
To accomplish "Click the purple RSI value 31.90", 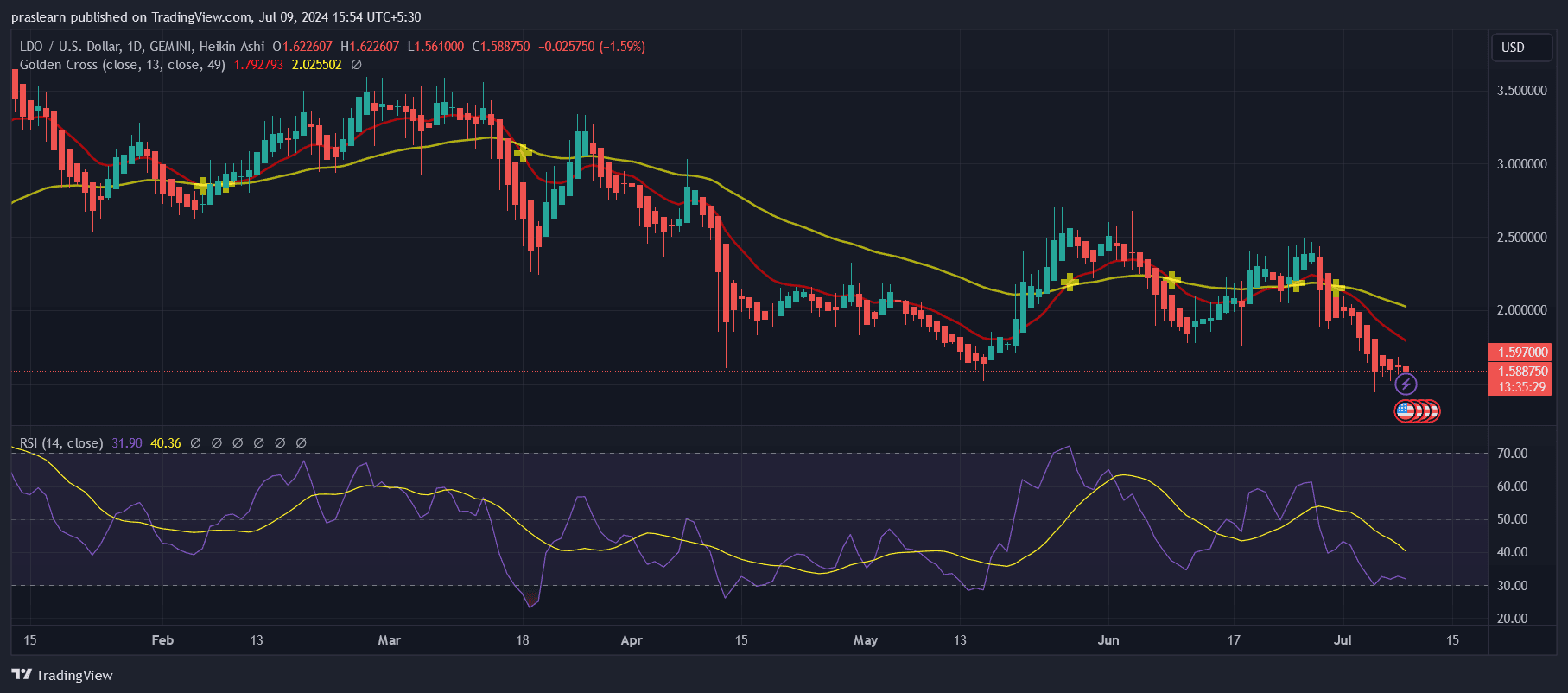I will (127, 443).
